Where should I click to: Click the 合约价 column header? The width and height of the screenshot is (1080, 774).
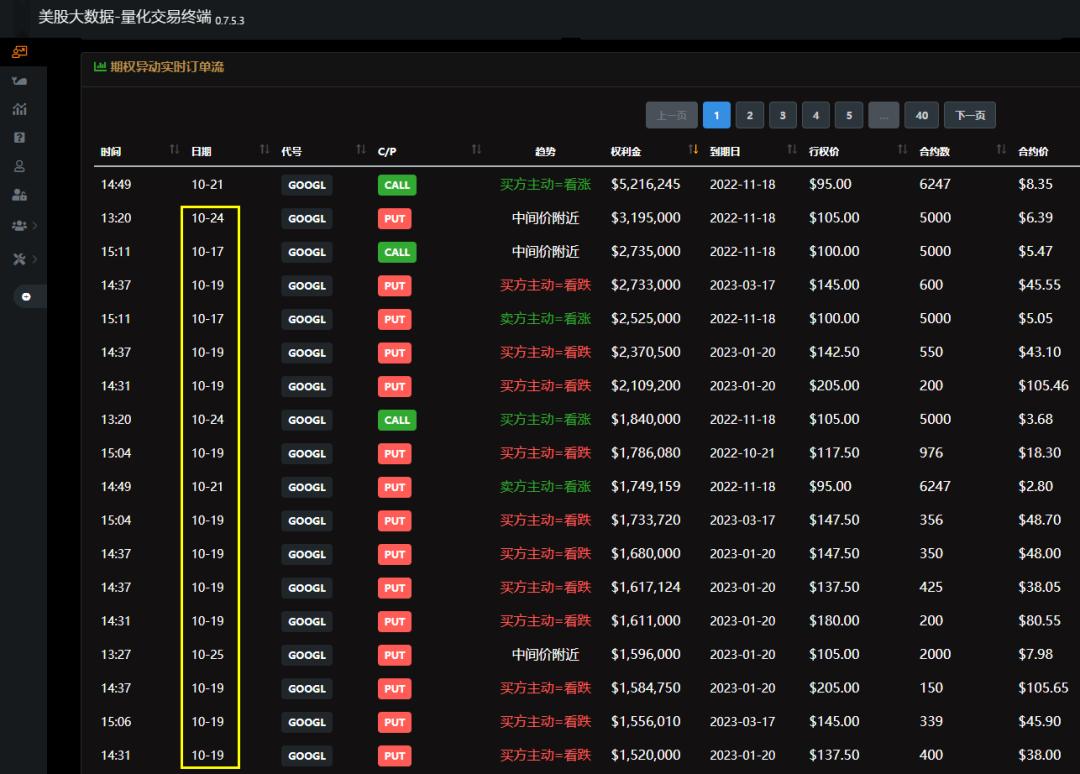pyautogui.click(x=1033, y=151)
